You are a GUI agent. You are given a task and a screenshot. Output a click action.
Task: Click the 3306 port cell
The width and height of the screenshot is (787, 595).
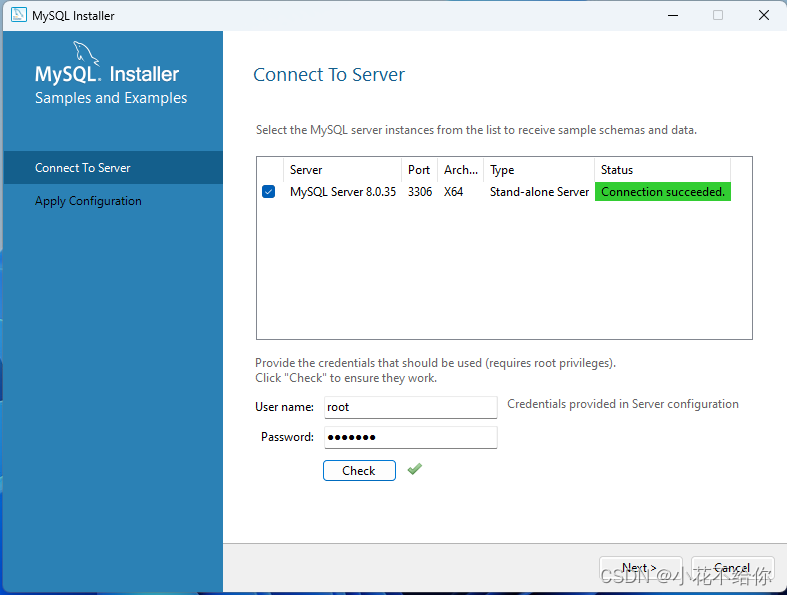[x=420, y=192]
